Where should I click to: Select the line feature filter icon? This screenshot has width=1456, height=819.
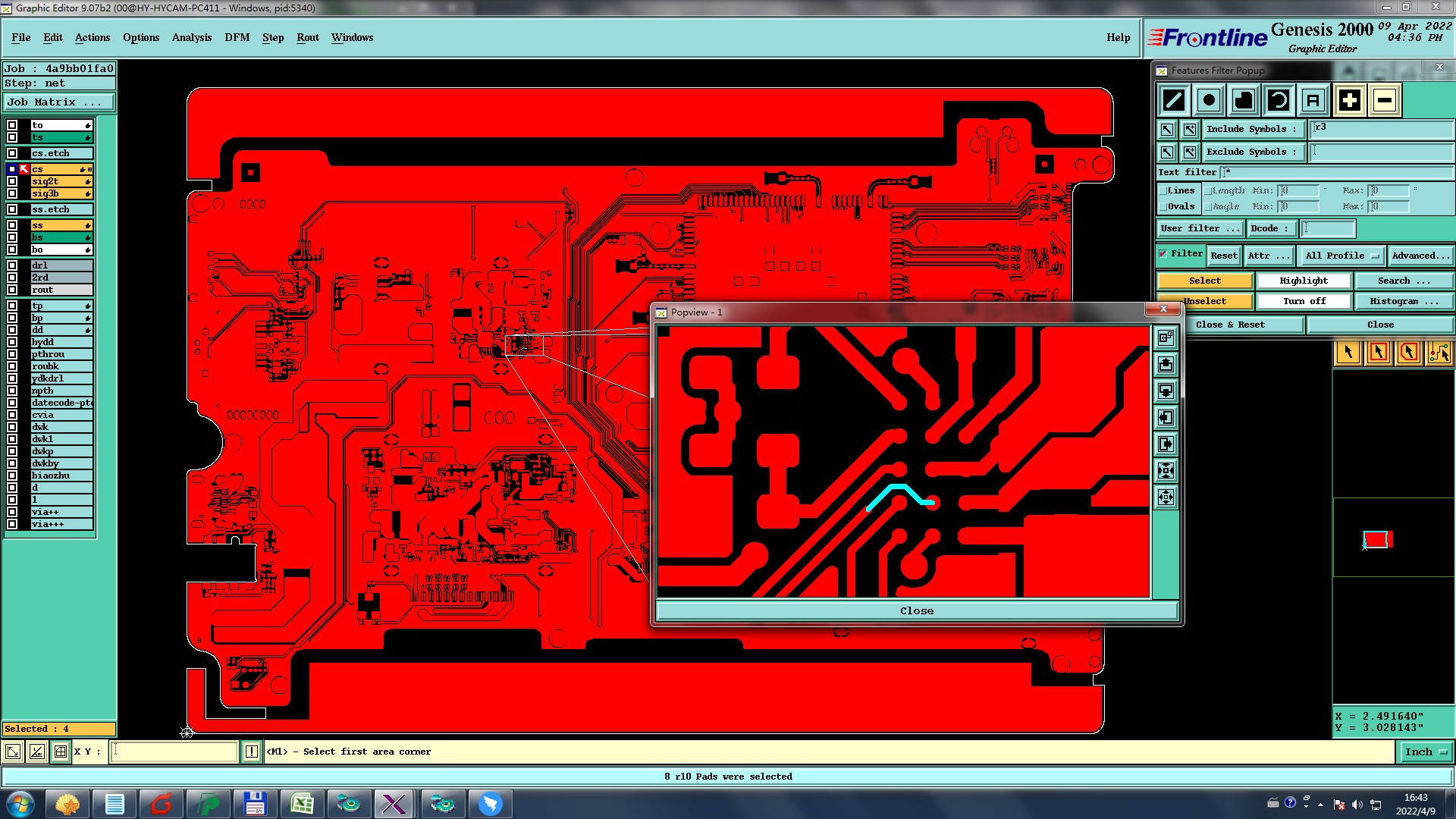pos(1174,100)
